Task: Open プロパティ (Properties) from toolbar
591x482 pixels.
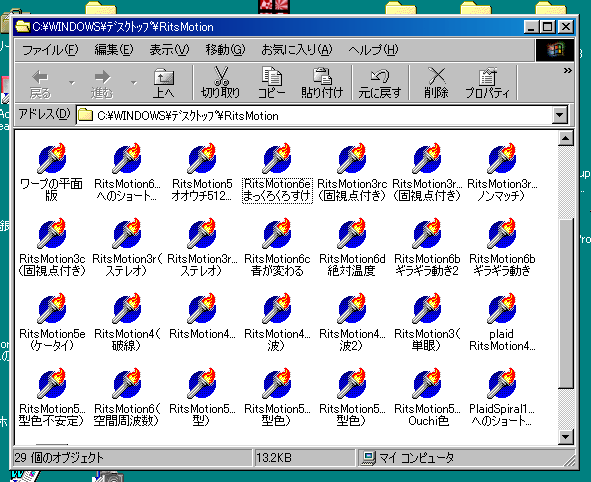Action: point(487,84)
